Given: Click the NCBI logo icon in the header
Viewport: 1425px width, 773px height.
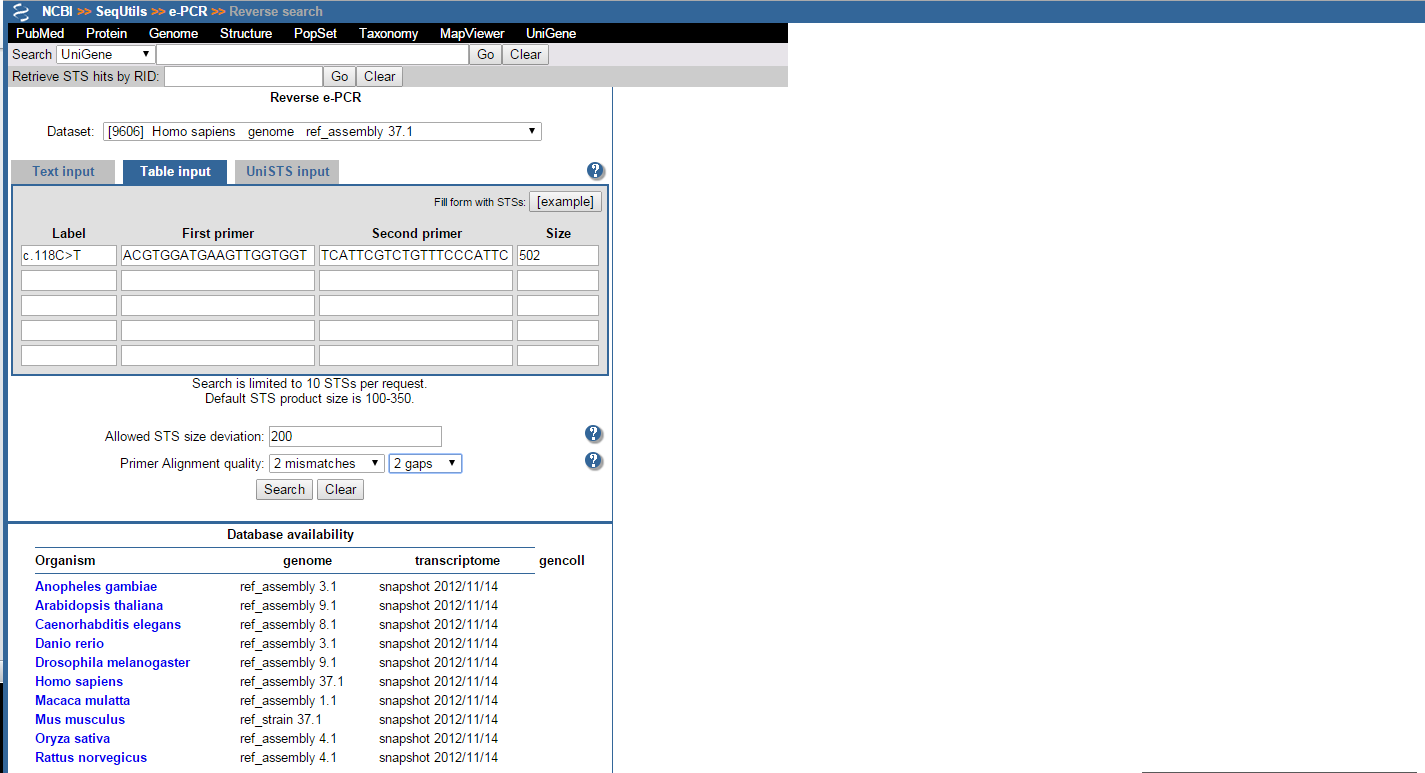Looking at the screenshot, I should (x=20, y=11).
